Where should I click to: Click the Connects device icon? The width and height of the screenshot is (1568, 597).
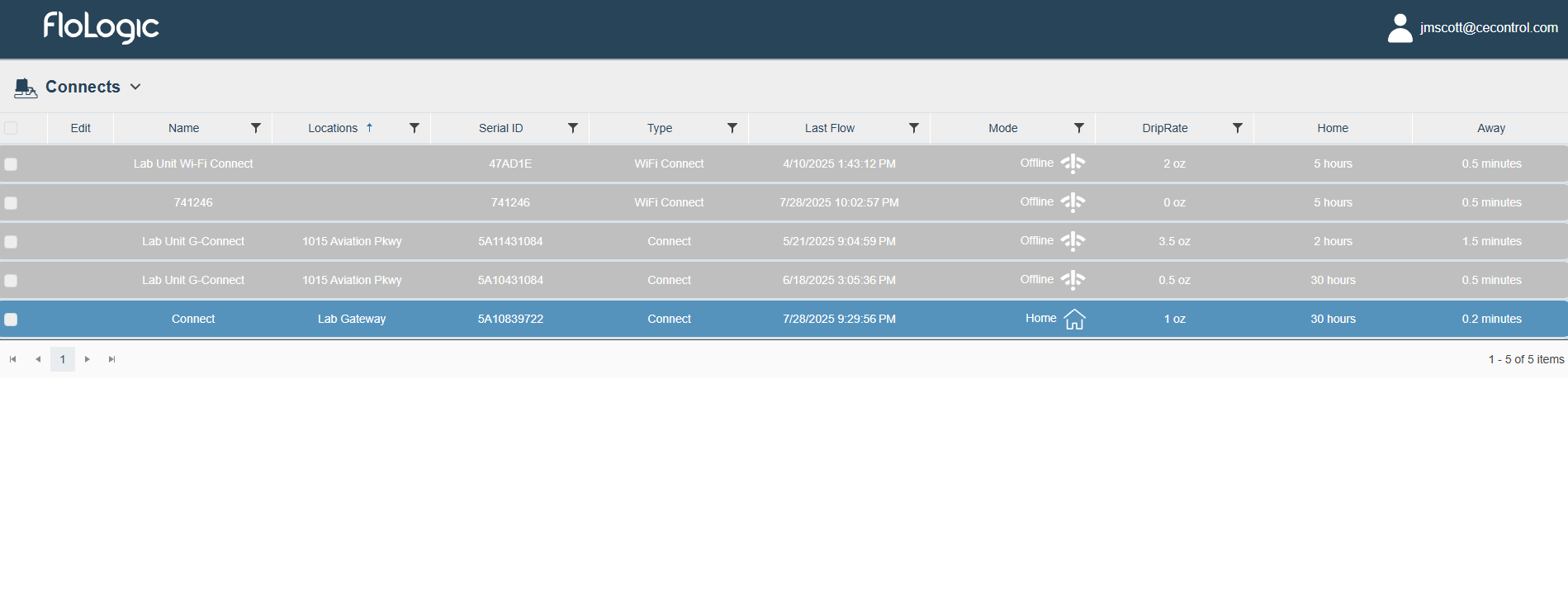point(26,88)
